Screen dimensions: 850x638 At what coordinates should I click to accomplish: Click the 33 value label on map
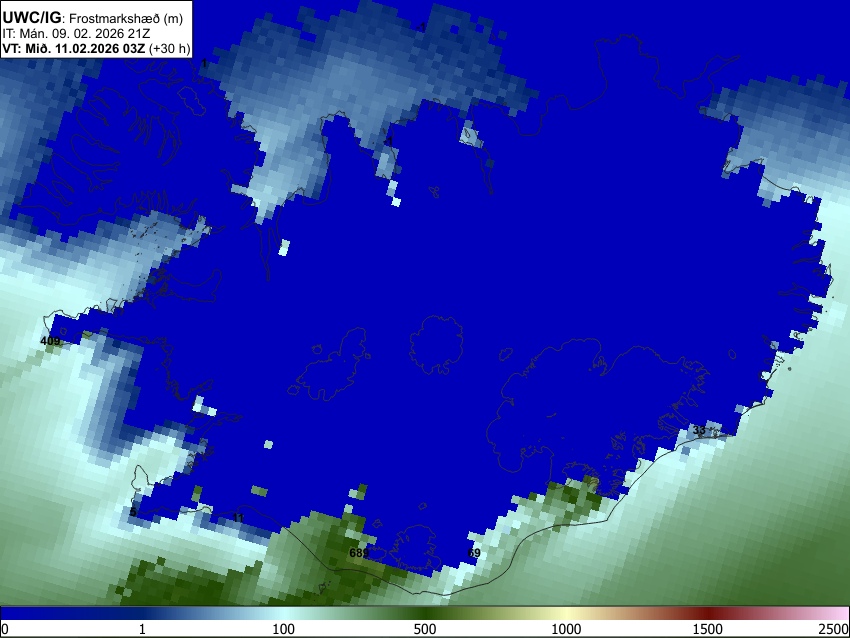[x=699, y=430]
